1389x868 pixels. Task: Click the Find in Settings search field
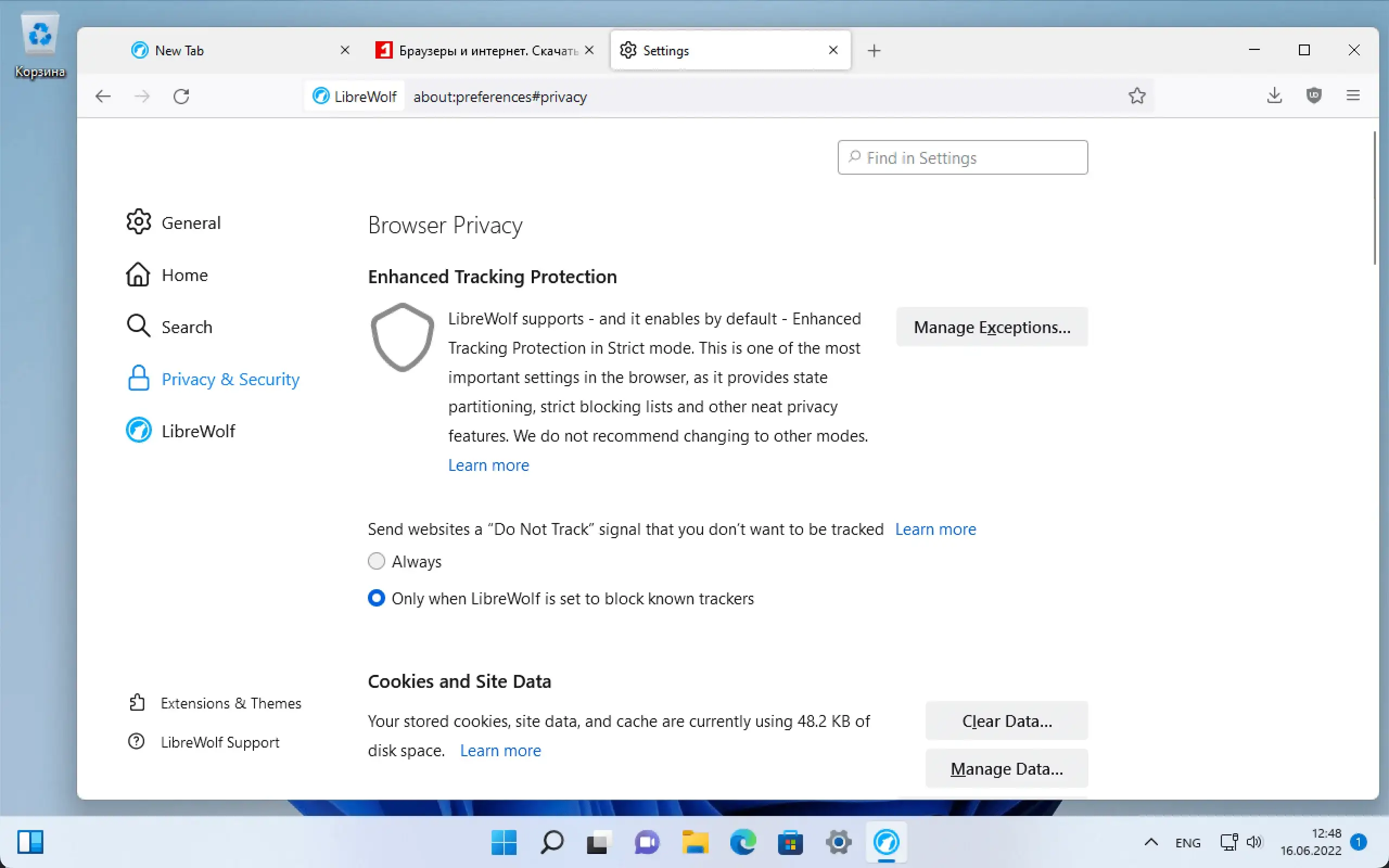[963, 157]
